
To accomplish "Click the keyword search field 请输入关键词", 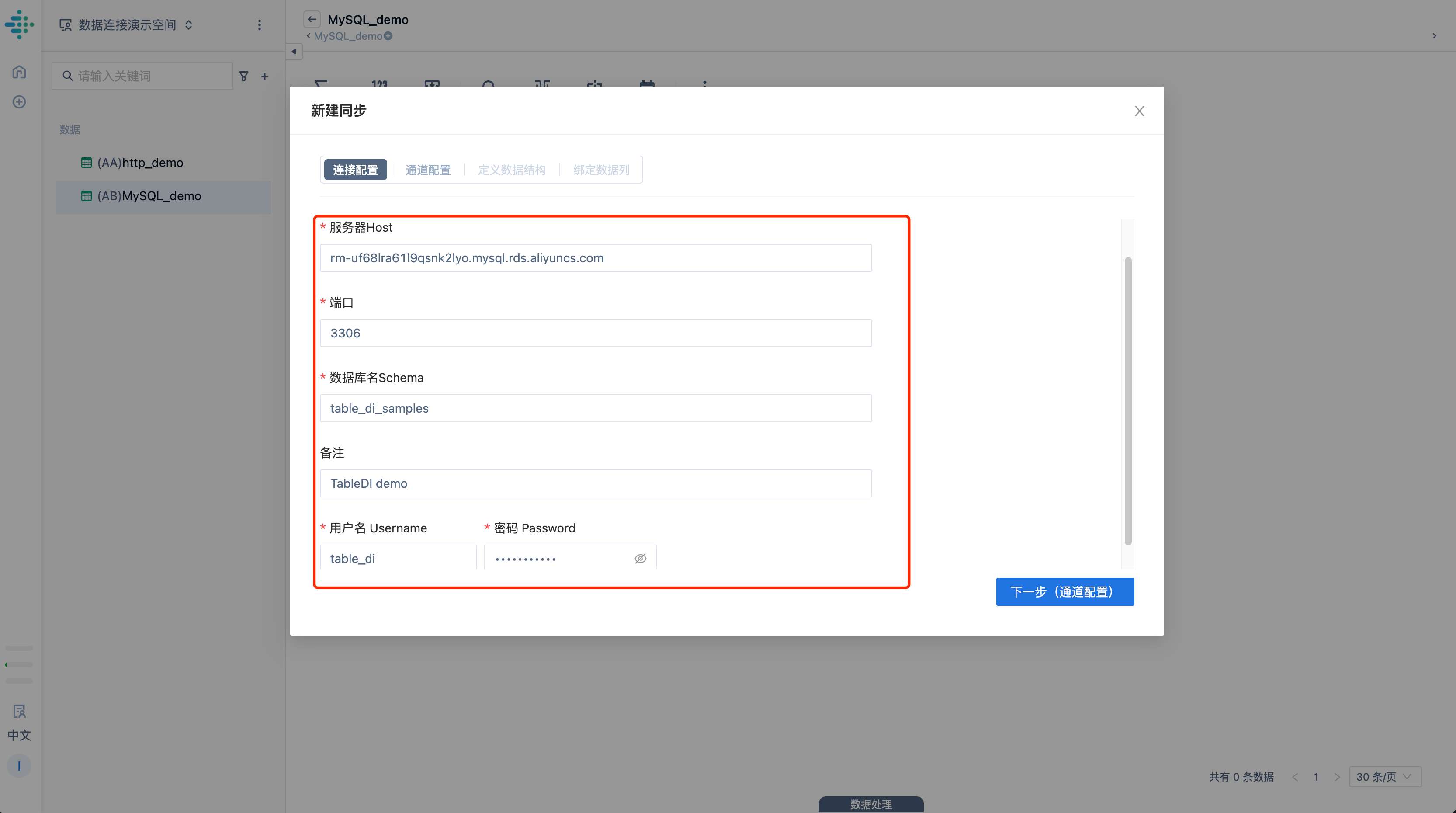I will click(x=142, y=76).
